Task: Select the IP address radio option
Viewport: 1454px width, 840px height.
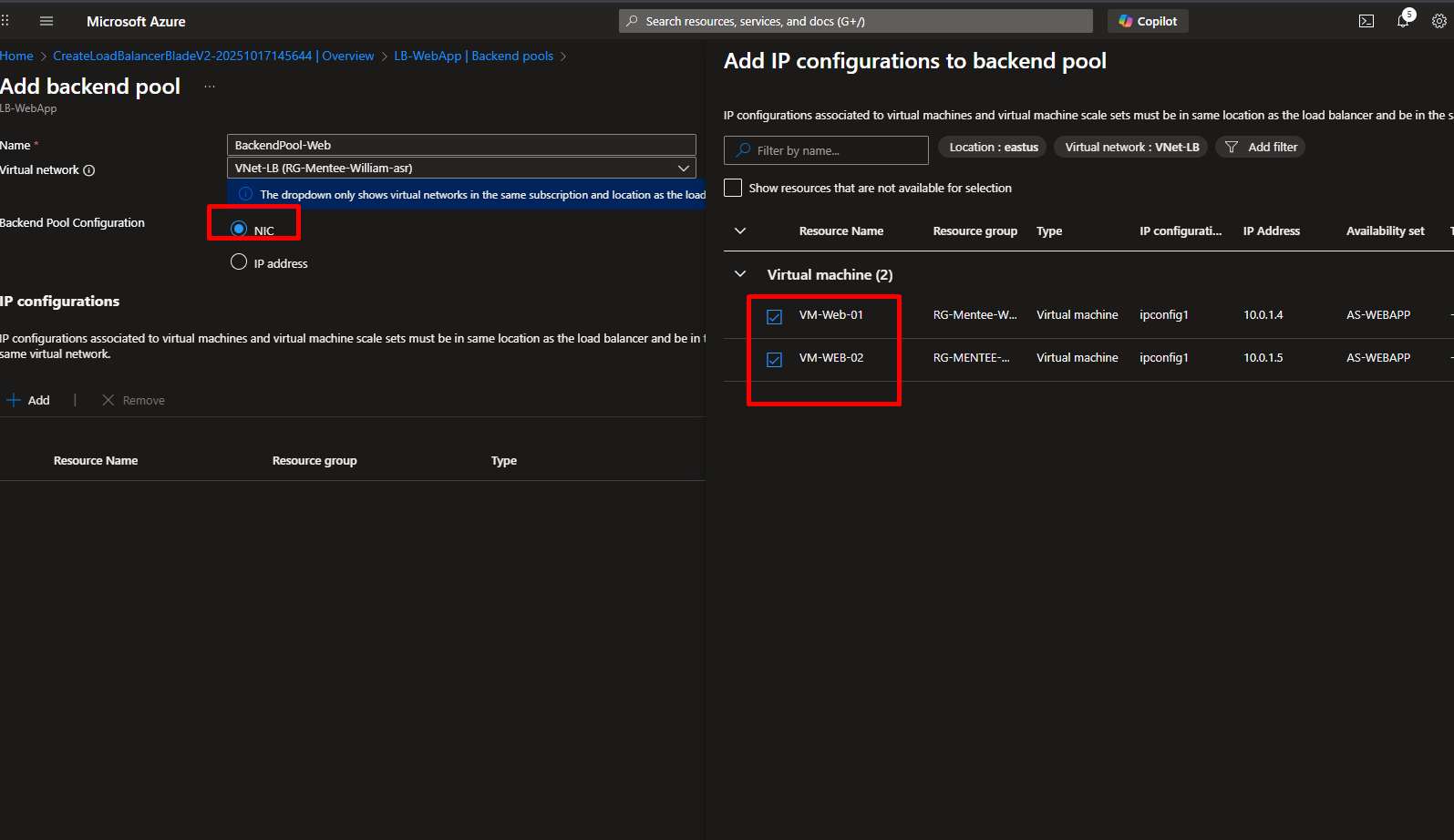Action: pos(239,262)
